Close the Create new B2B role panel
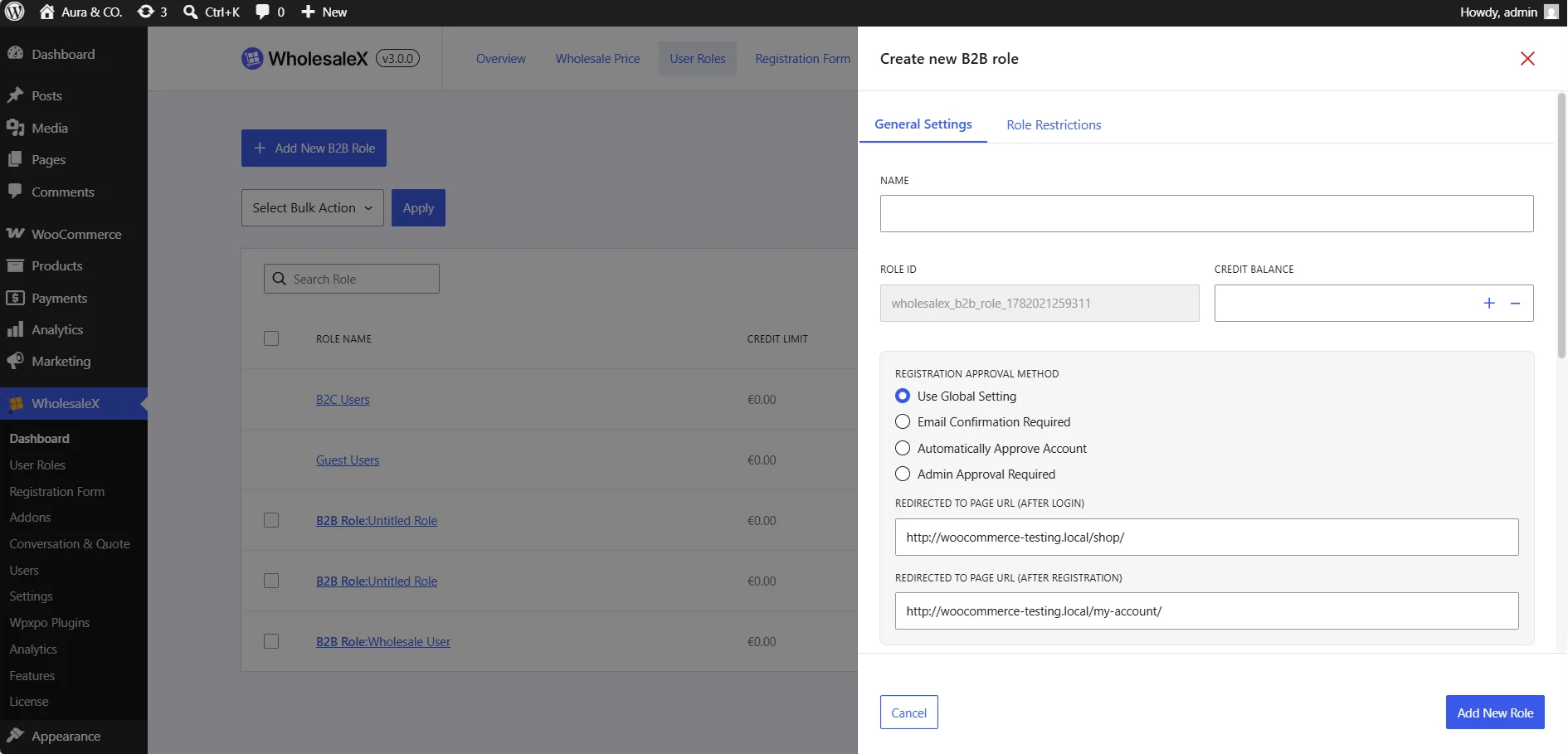Image resolution: width=1568 pixels, height=754 pixels. pyautogui.click(x=1527, y=58)
